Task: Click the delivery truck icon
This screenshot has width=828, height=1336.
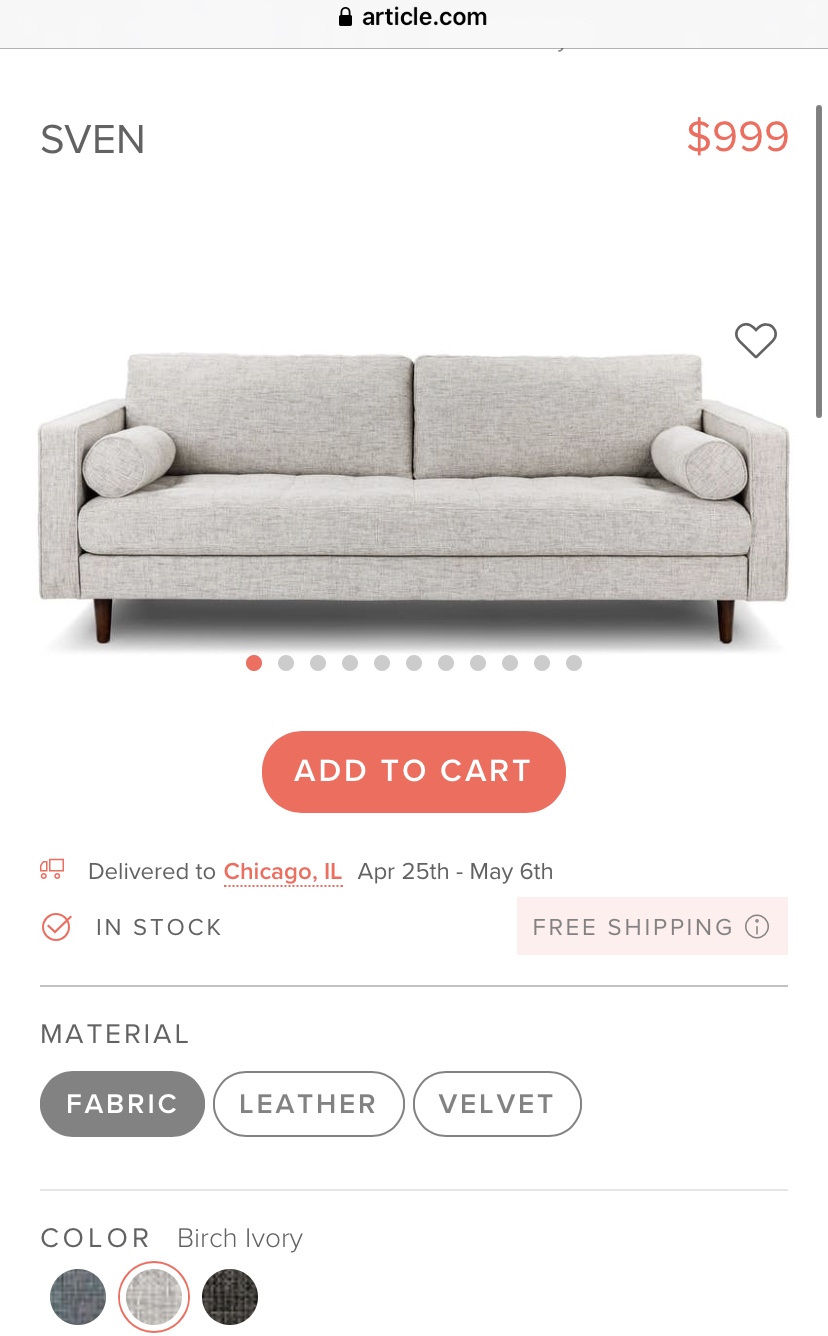Action: (52, 870)
